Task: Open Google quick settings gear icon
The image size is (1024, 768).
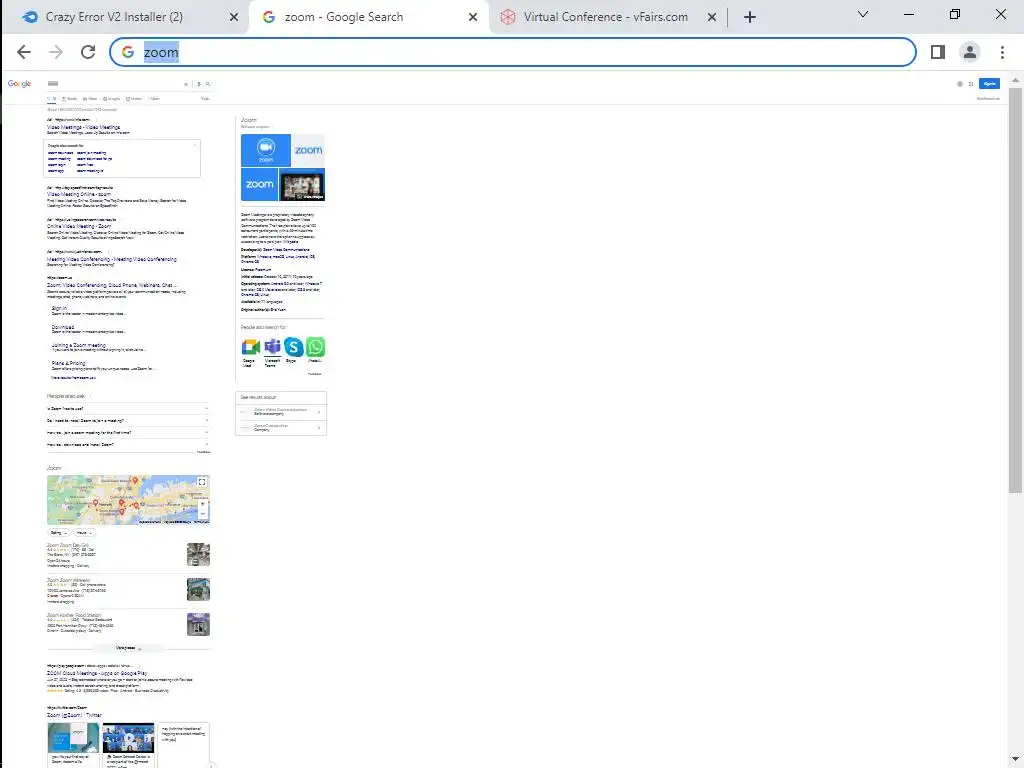Action: point(959,84)
